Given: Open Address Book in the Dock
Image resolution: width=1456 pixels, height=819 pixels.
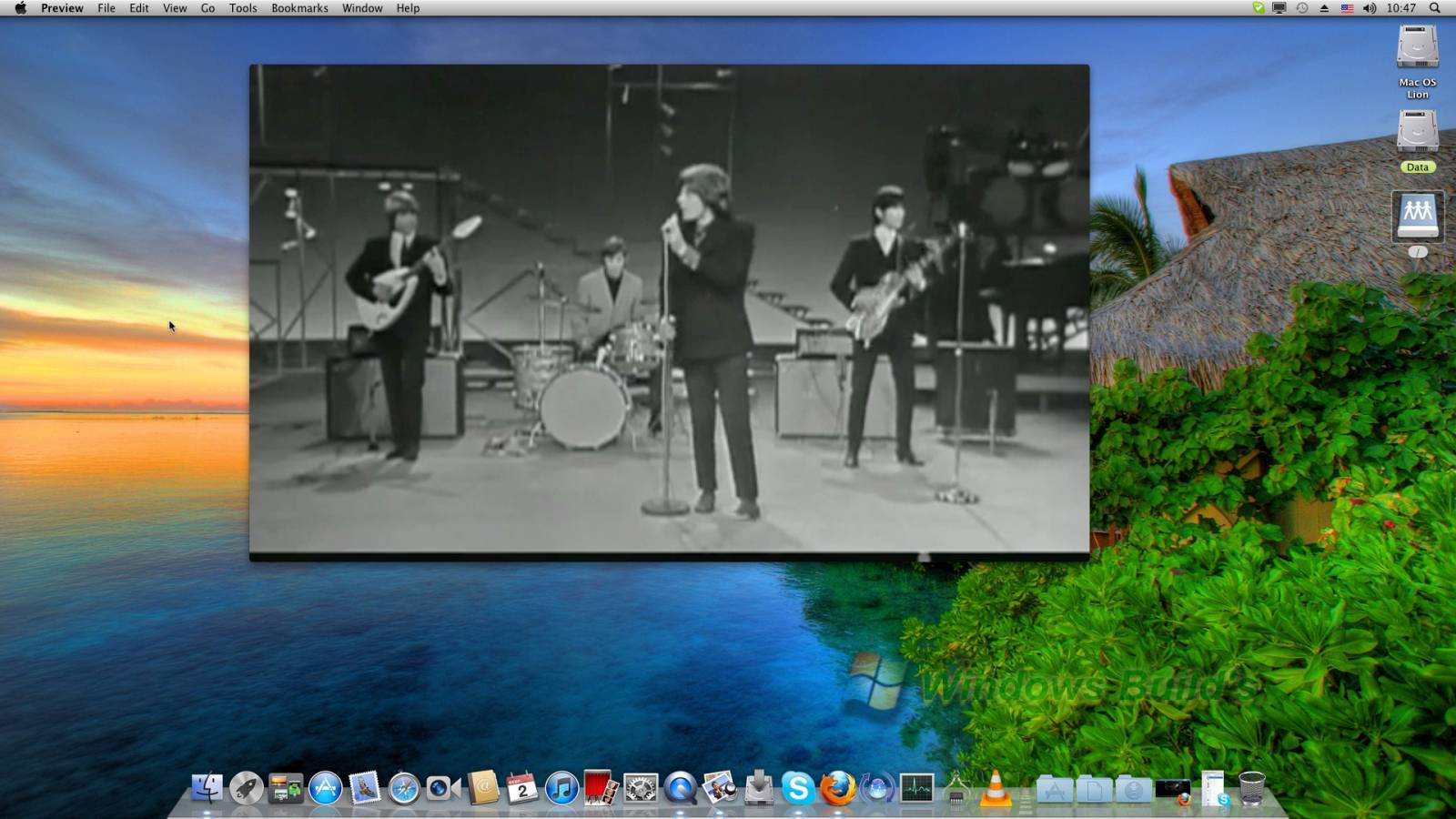Looking at the screenshot, I should [x=483, y=787].
